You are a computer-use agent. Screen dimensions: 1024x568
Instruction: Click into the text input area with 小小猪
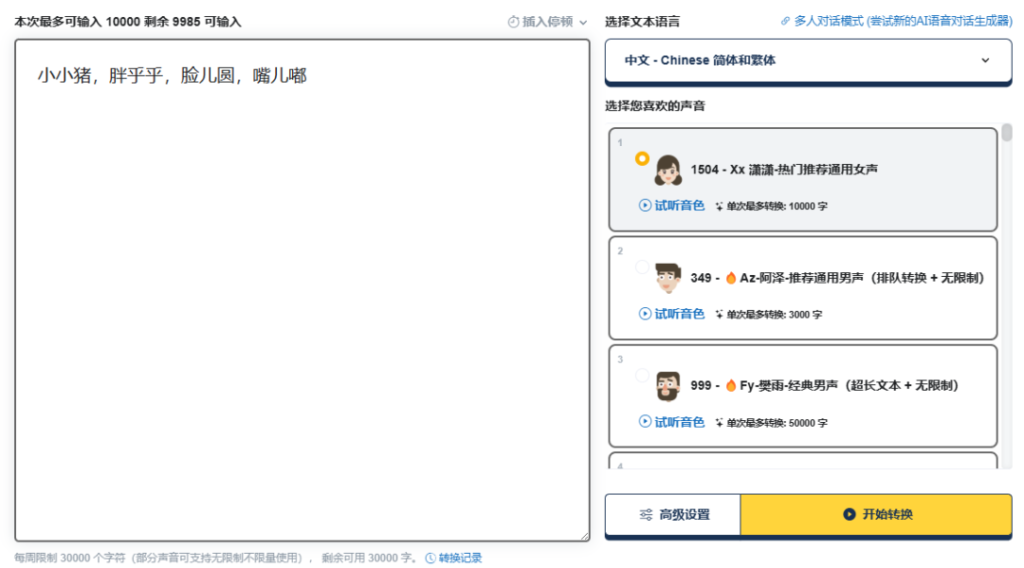(302, 291)
